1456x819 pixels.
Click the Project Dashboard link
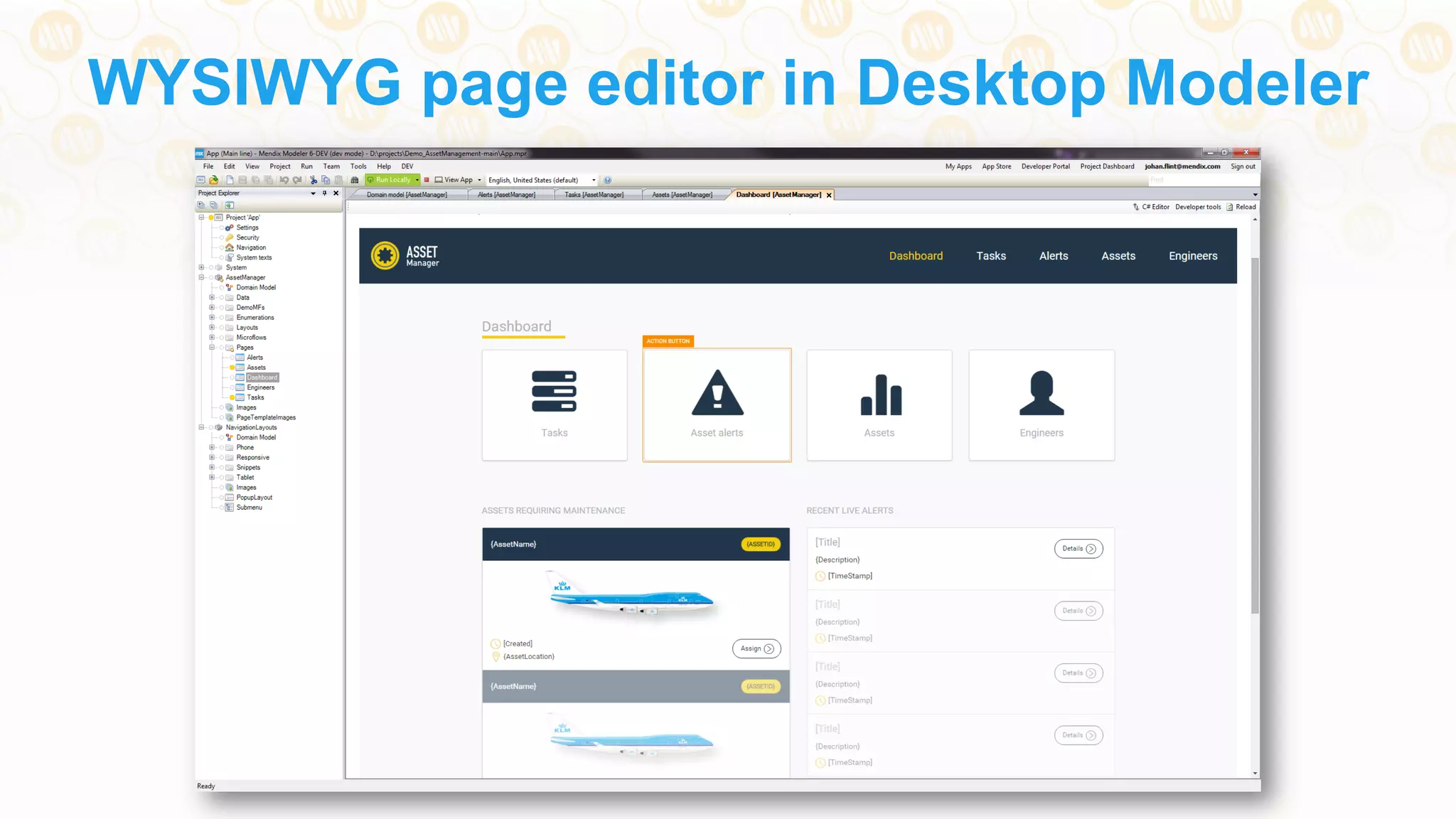[x=1107, y=166]
